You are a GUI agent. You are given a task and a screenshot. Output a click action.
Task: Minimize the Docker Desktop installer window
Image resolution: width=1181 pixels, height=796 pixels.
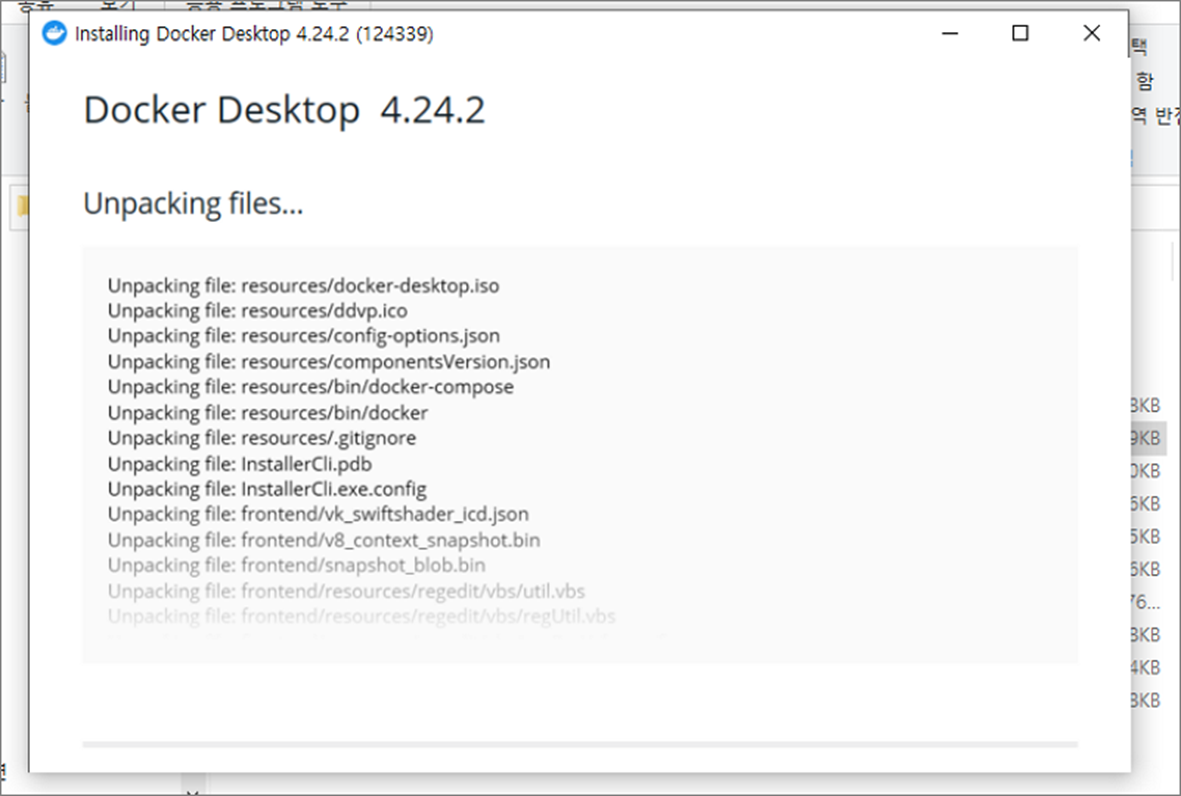pos(950,33)
